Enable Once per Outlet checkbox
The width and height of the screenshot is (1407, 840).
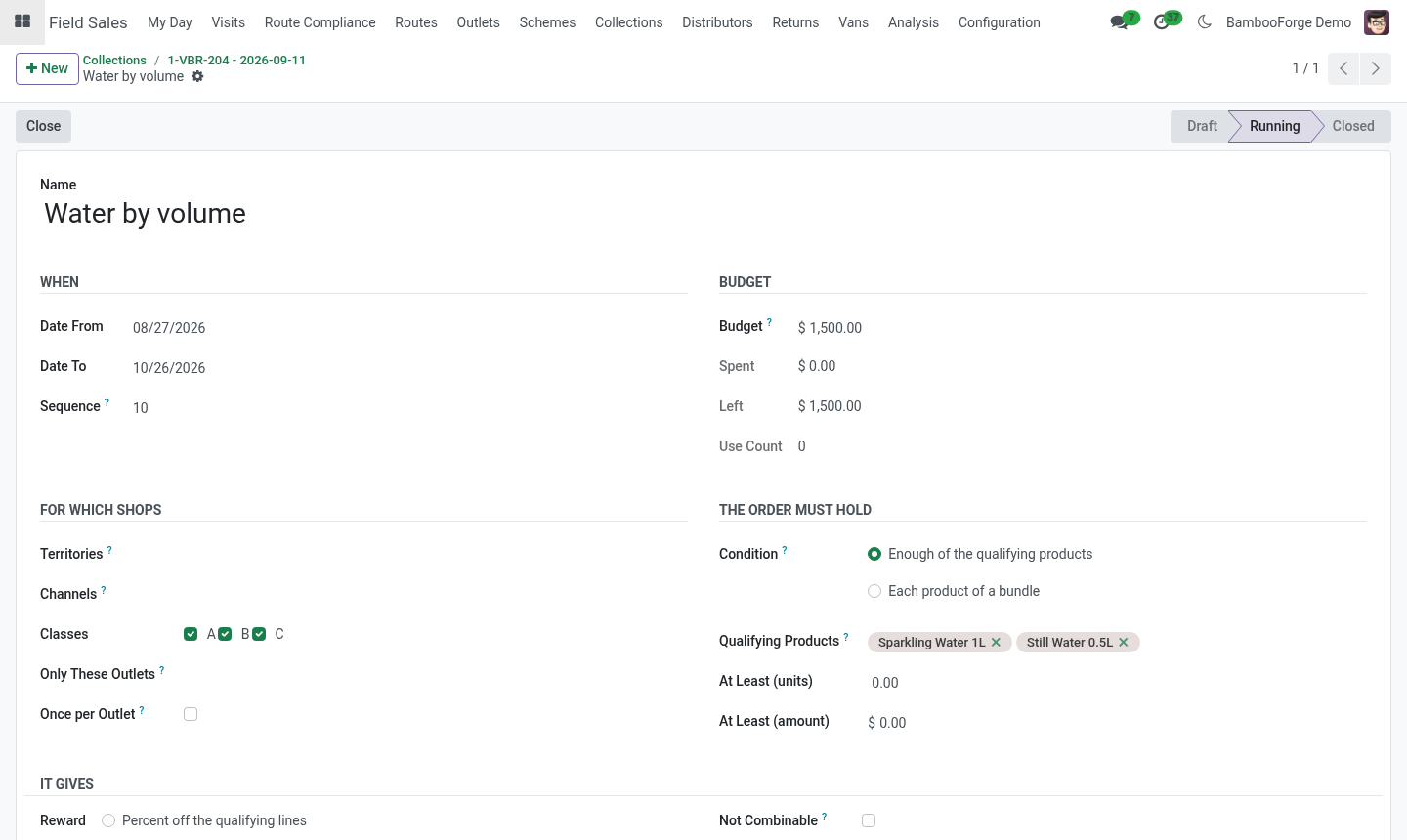tap(191, 714)
